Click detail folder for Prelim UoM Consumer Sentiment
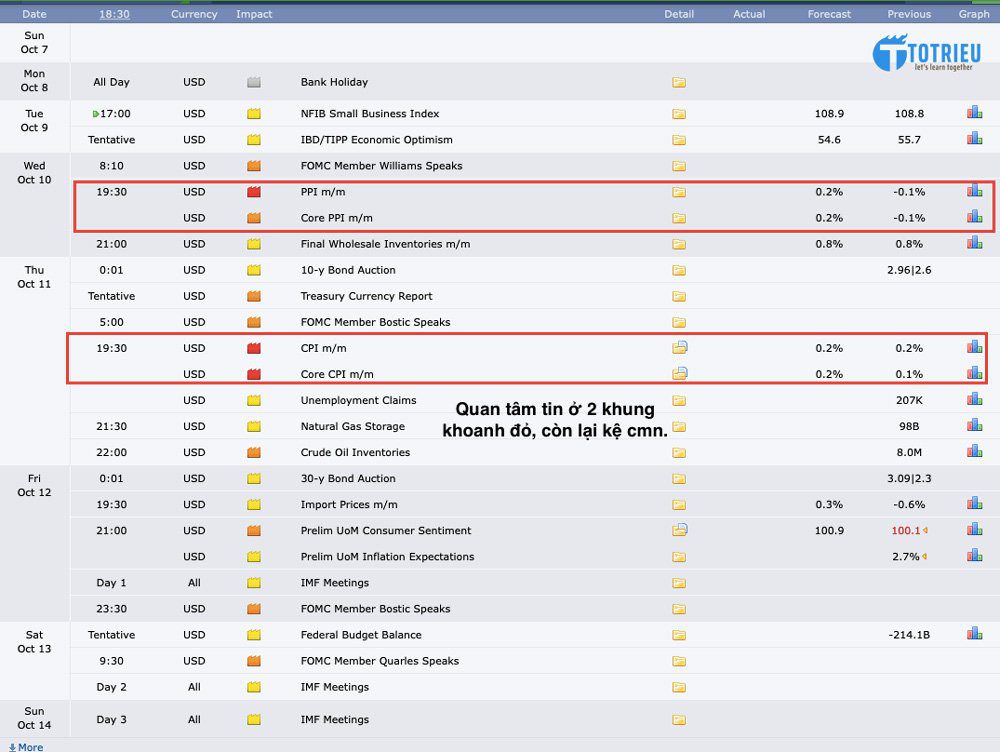This screenshot has width=1000, height=752. 679,530
